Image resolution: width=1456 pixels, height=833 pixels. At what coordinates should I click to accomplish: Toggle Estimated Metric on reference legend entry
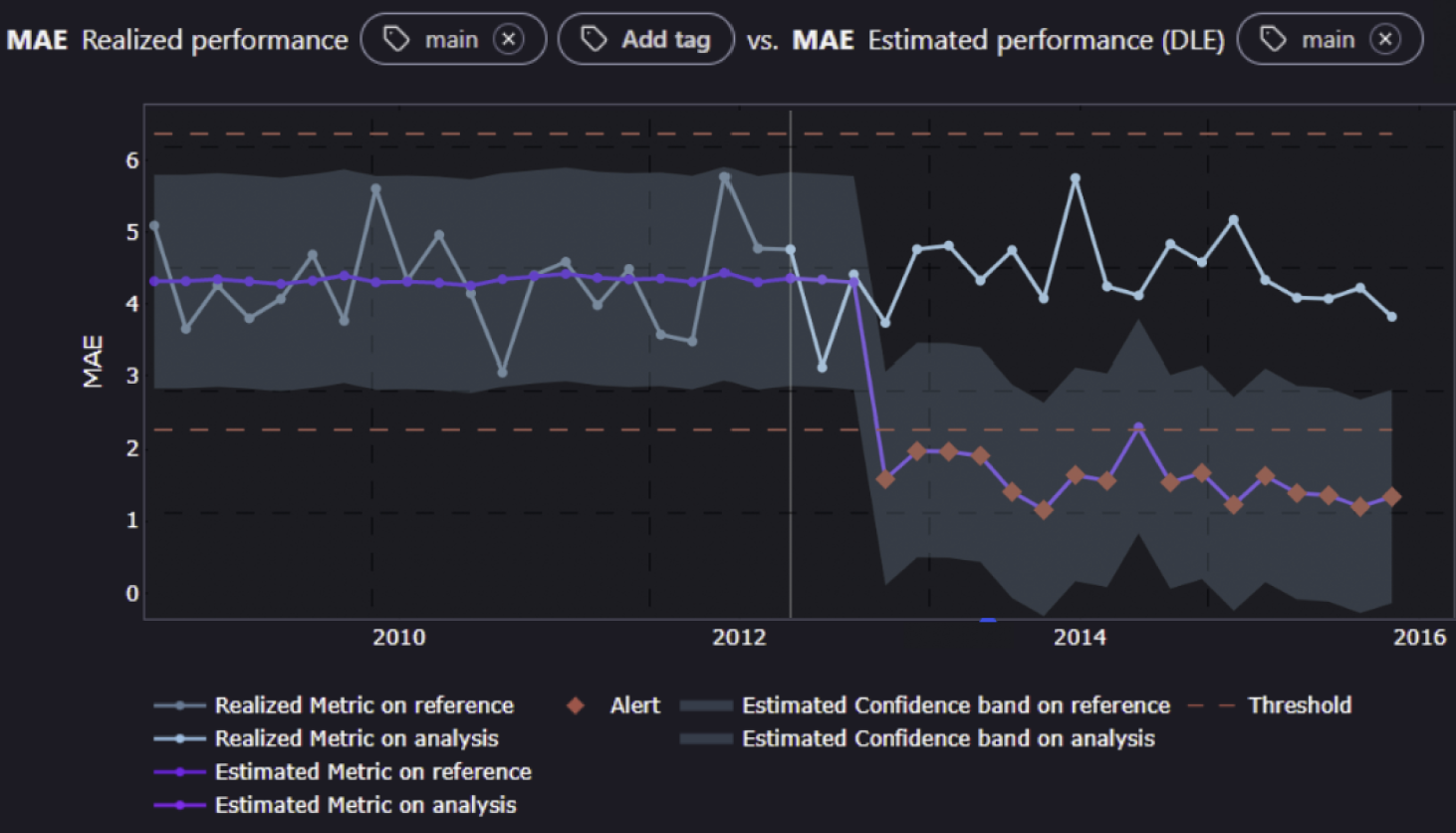372,771
